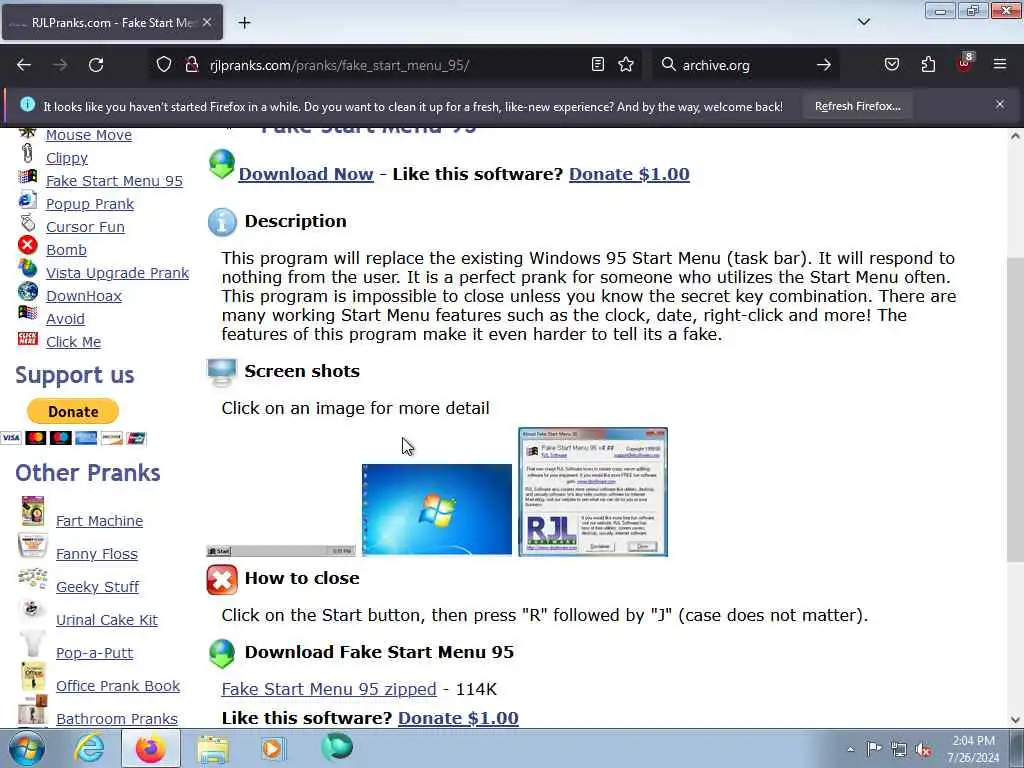This screenshot has height=768, width=1024.
Task: Click the site lock icon in the address bar
Action: point(191,65)
